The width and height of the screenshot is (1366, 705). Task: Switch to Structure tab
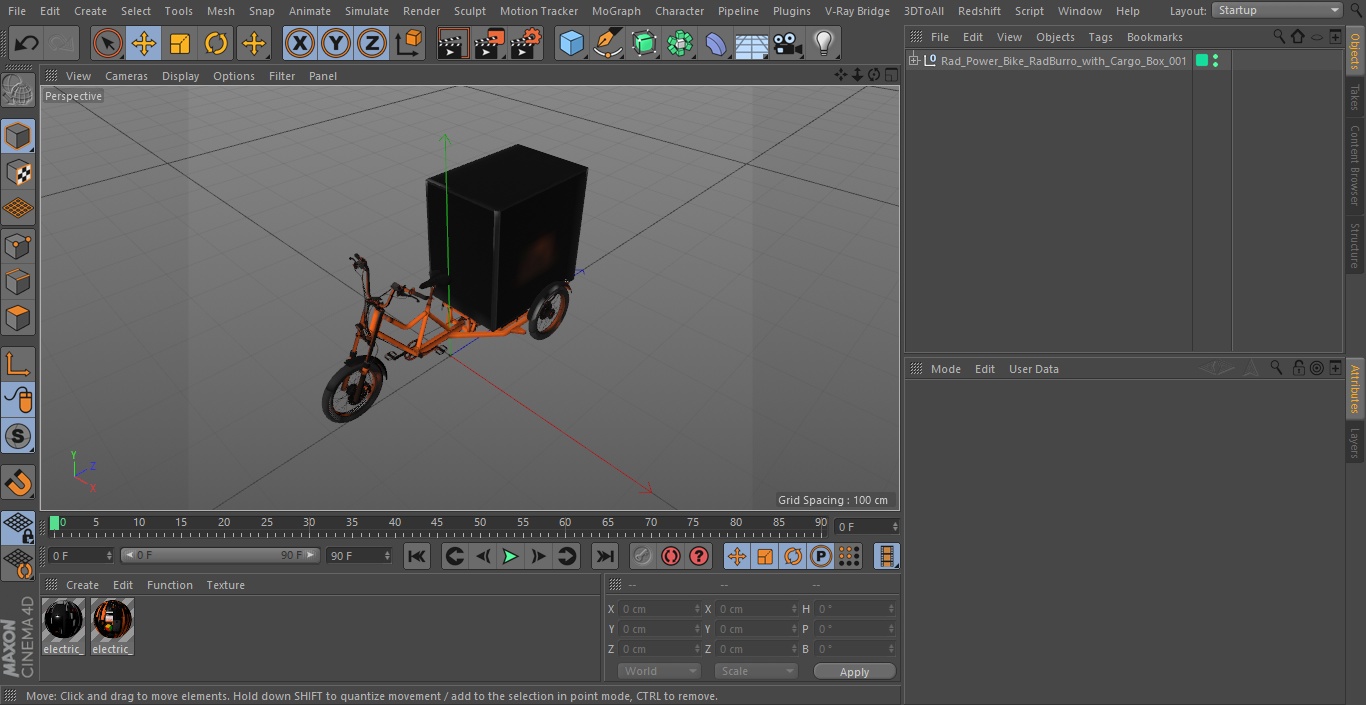tap(1355, 244)
